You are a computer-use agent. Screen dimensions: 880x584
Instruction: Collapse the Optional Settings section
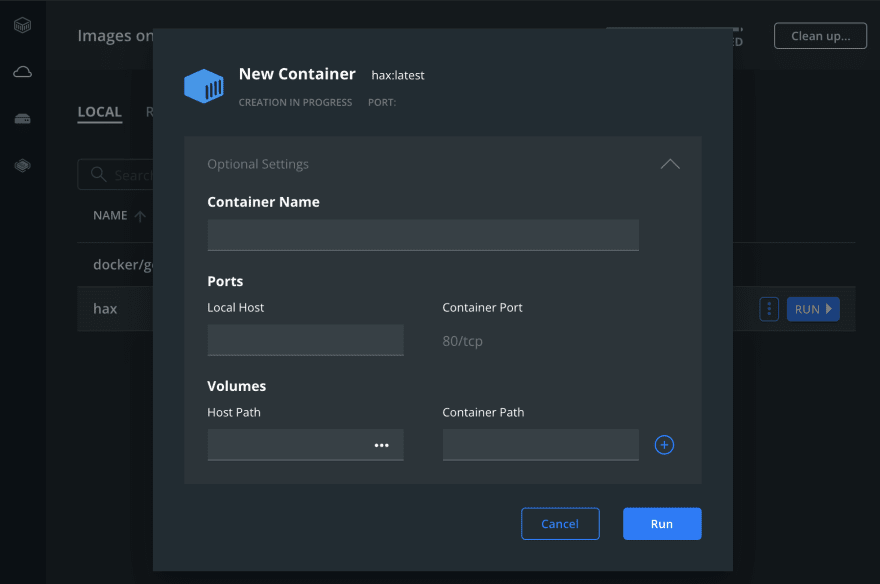pyautogui.click(x=670, y=164)
